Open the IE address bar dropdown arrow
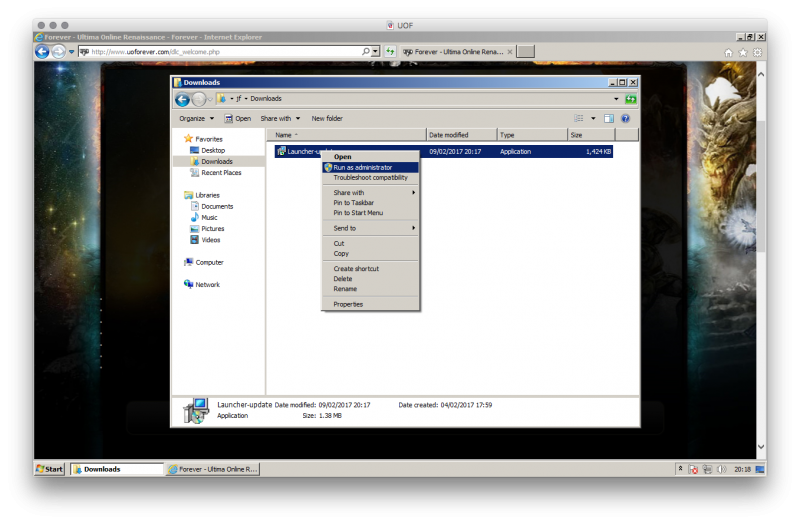 (376, 52)
